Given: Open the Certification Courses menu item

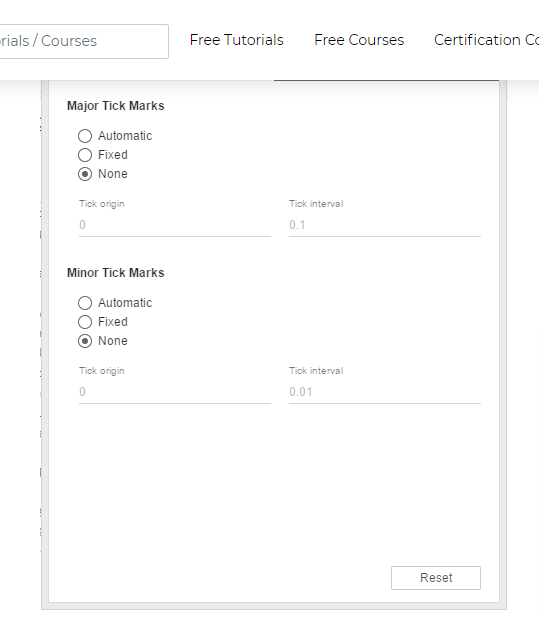Looking at the screenshot, I should point(486,40).
